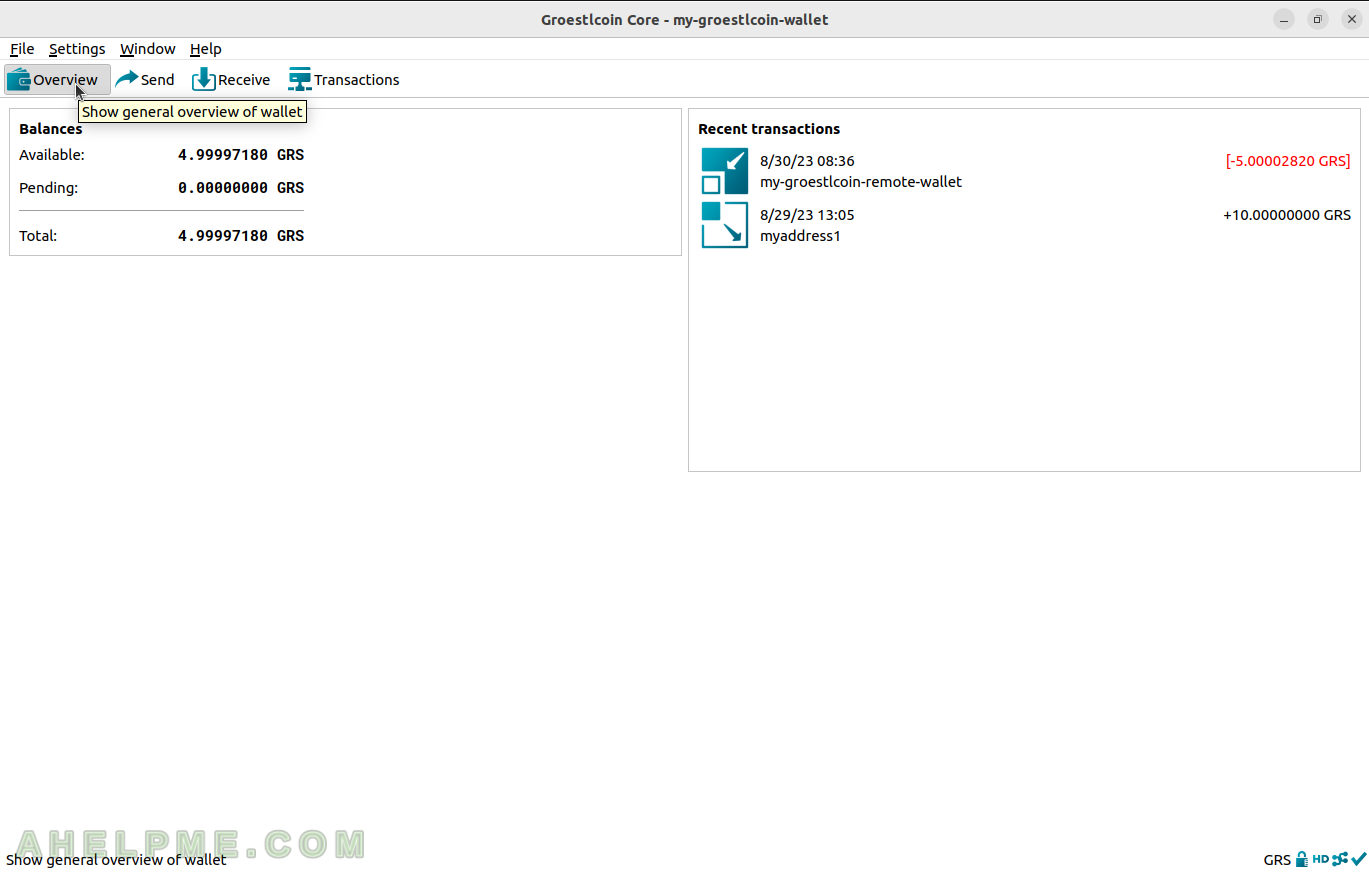Image resolution: width=1369 pixels, height=872 pixels.
Task: Open the Help menu
Action: (x=206, y=49)
